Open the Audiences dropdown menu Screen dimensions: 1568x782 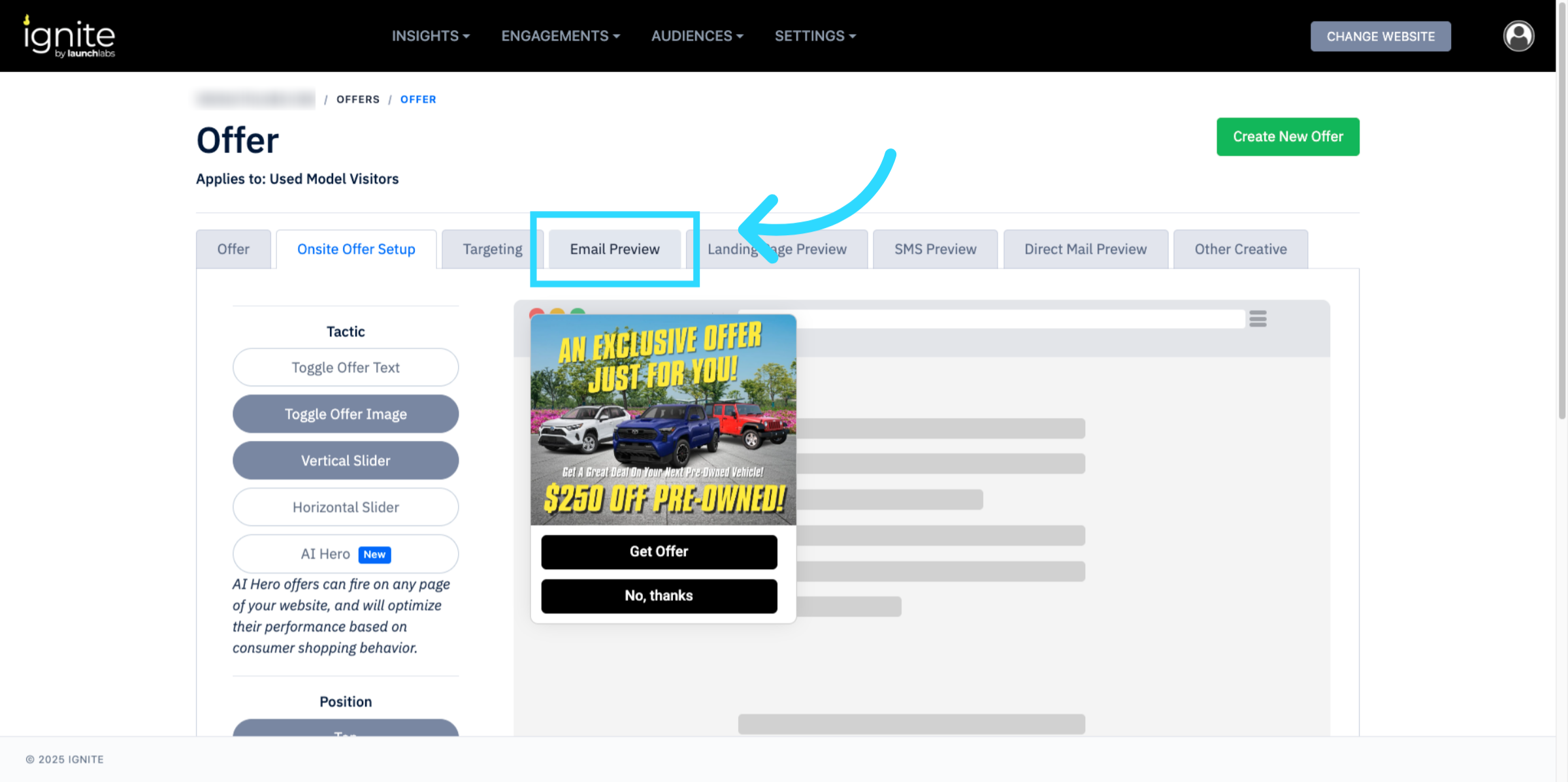tap(697, 36)
